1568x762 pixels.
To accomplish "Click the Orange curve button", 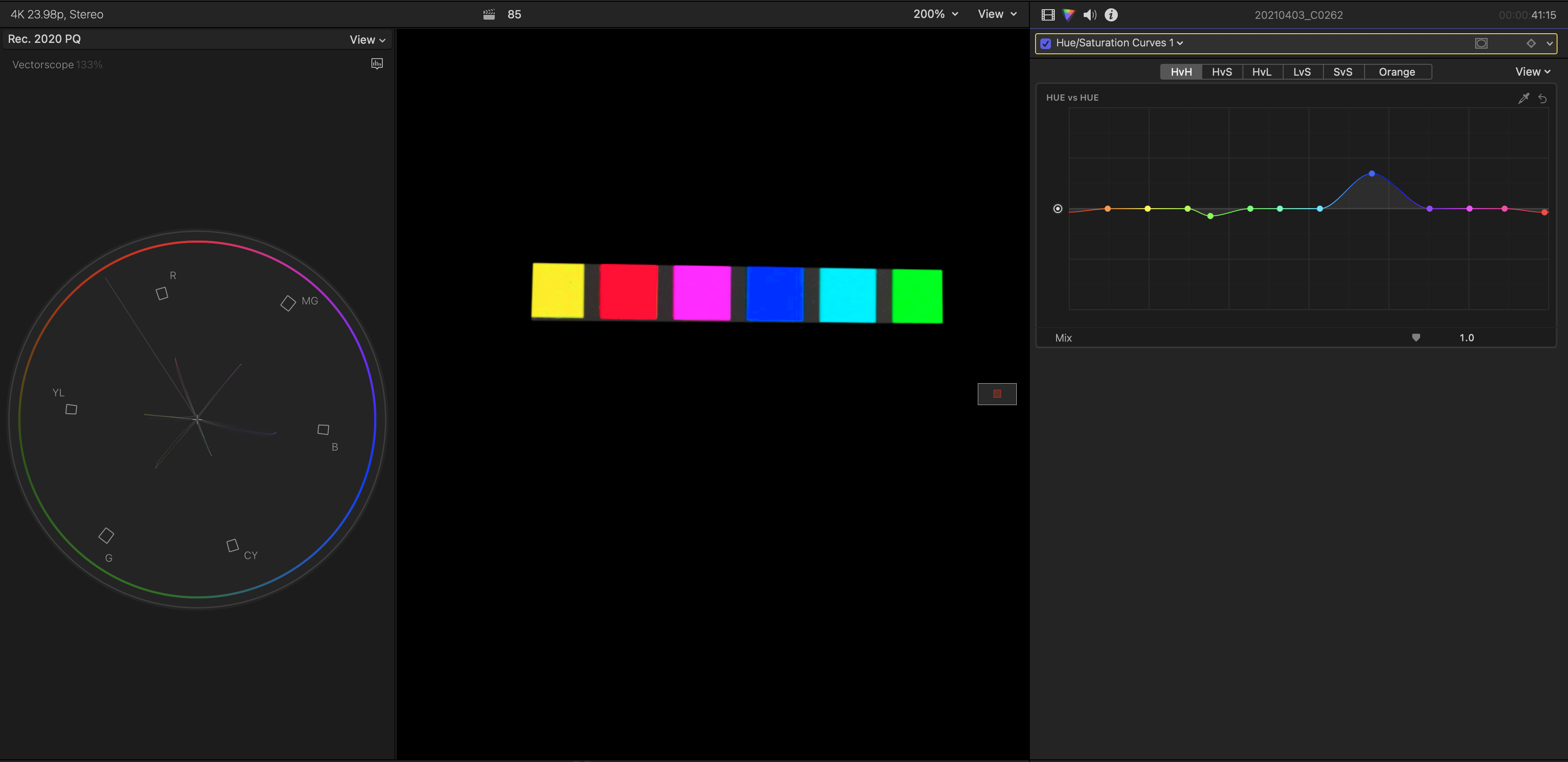I will [x=1396, y=72].
